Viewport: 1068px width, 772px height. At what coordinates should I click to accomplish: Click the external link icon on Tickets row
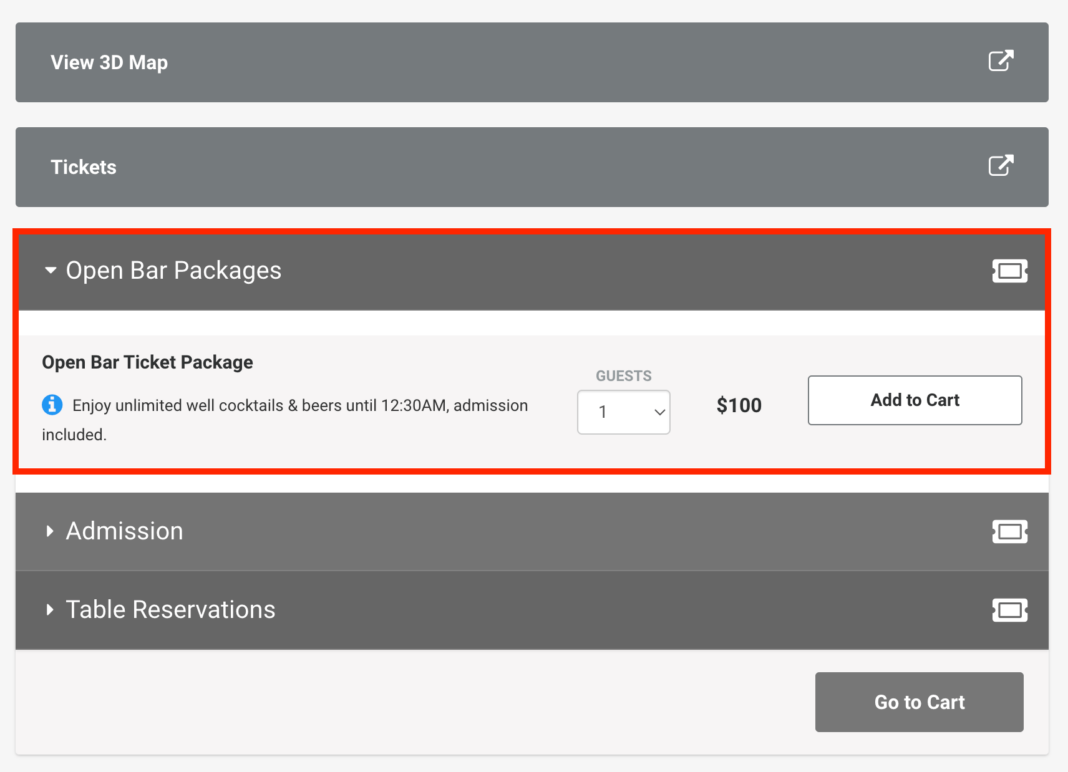click(1000, 166)
